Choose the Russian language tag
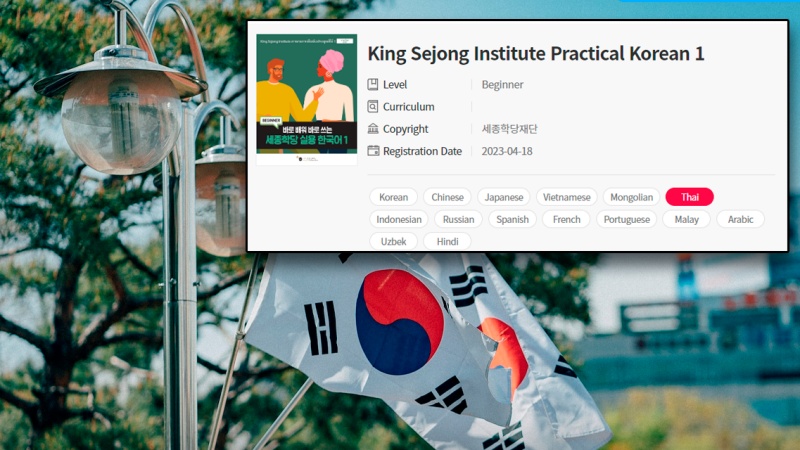This screenshot has width=800, height=450. coord(458,219)
